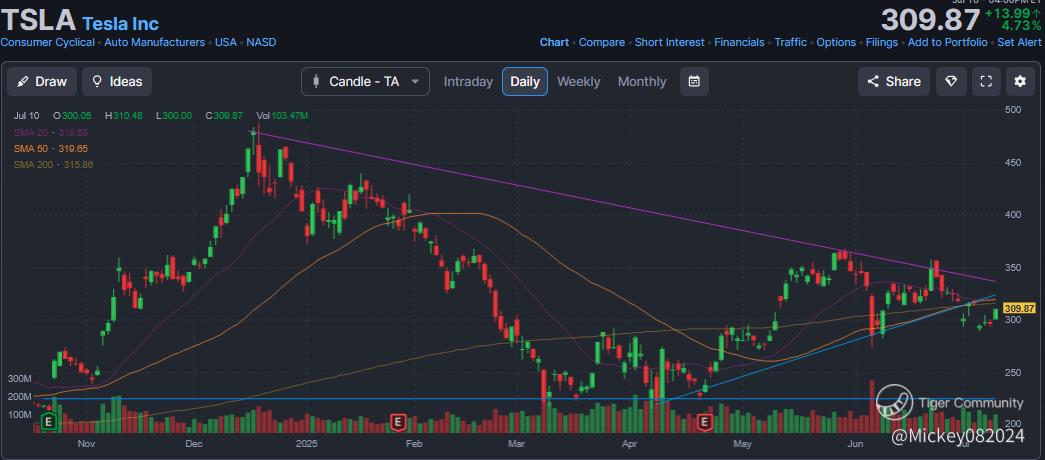Click the pencil icon on Draw
Viewport: 1045px width, 460px height.
[23, 81]
